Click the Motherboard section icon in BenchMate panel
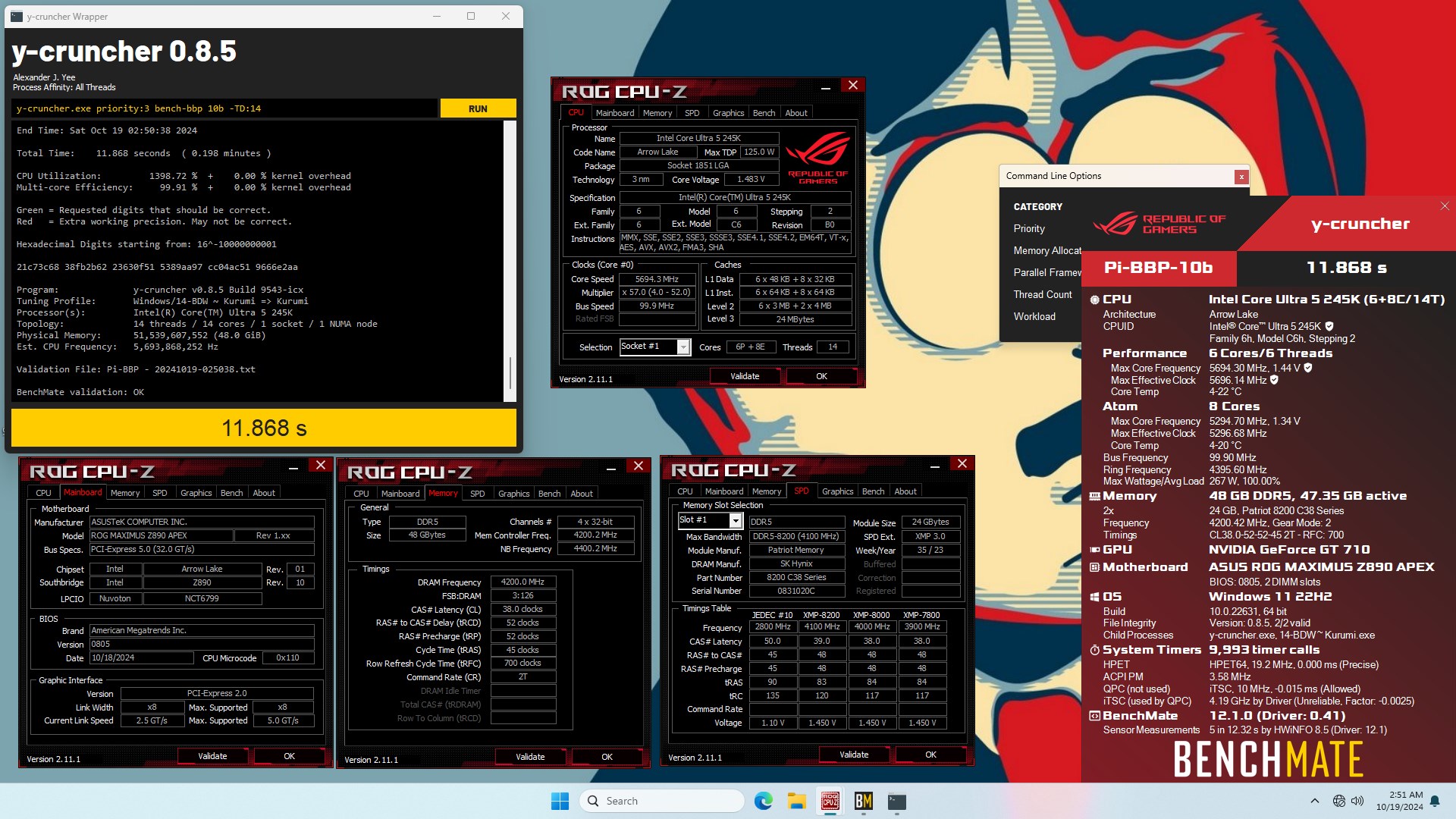1456x819 pixels. pos(1094,567)
